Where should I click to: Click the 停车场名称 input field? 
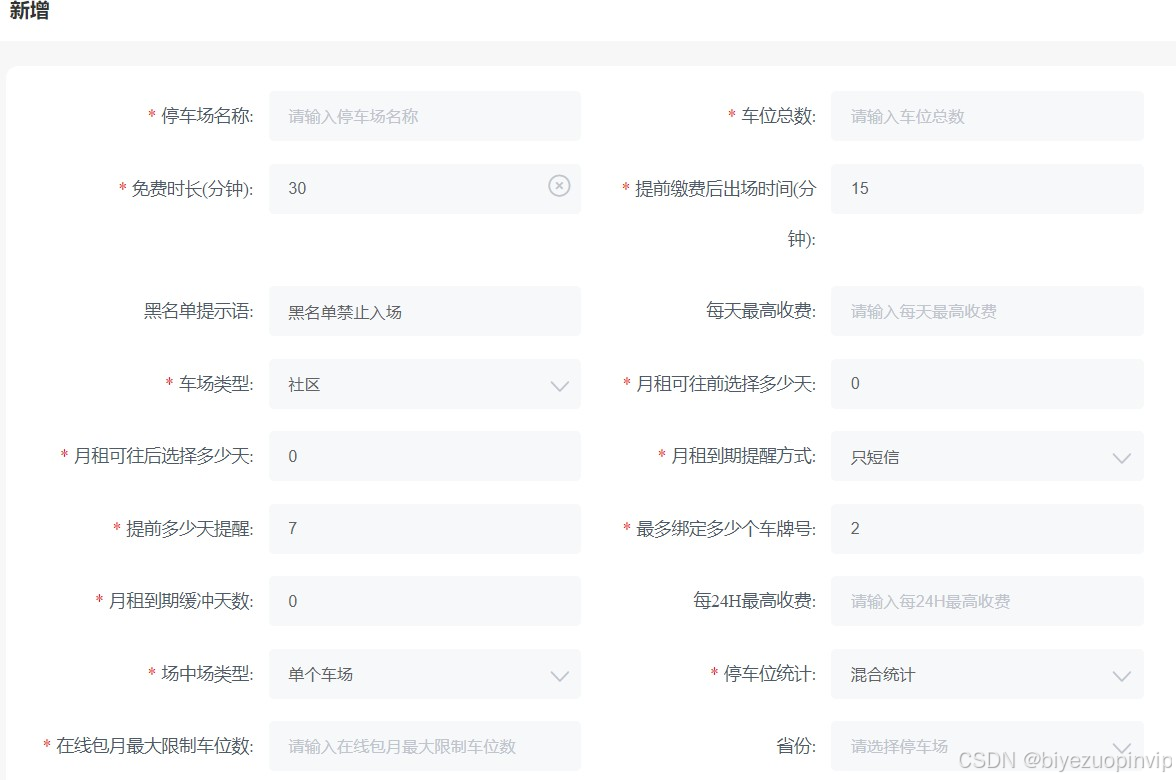[425, 116]
